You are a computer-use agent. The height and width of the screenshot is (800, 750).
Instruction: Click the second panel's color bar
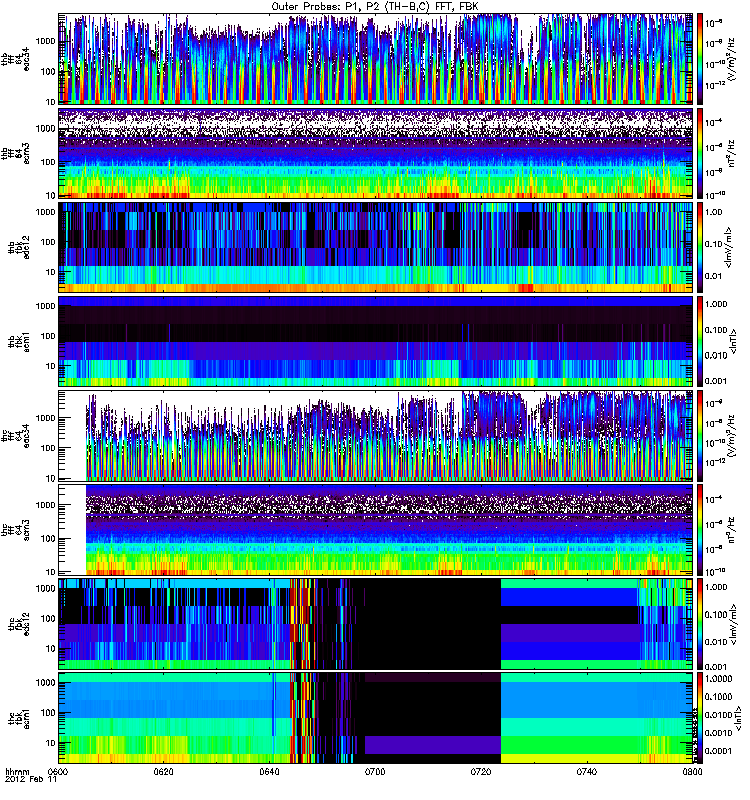point(700,152)
